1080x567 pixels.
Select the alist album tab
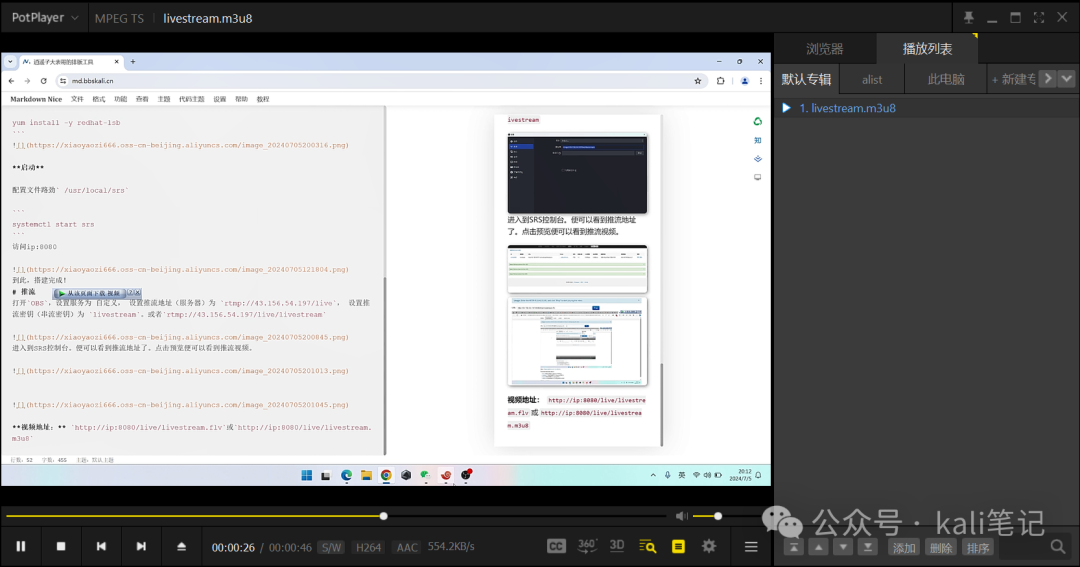[872, 79]
